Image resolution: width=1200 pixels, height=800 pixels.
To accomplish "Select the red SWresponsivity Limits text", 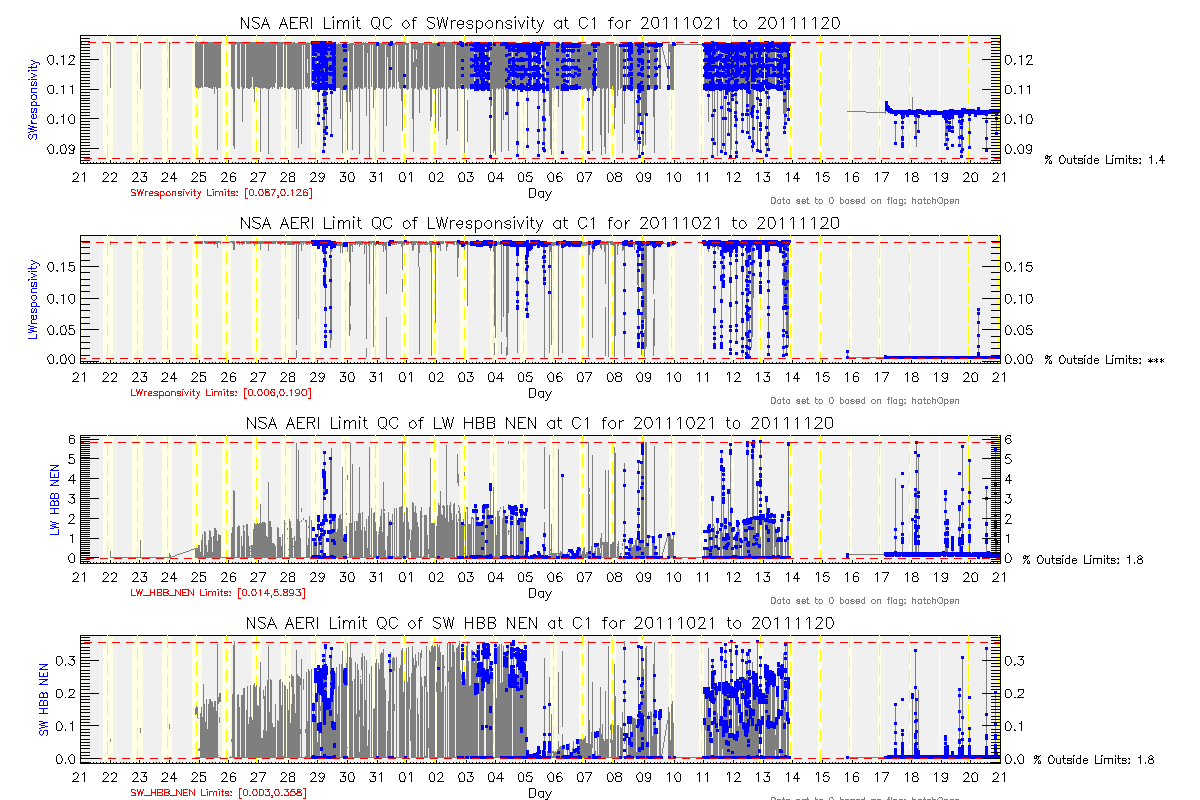I will coord(222,193).
